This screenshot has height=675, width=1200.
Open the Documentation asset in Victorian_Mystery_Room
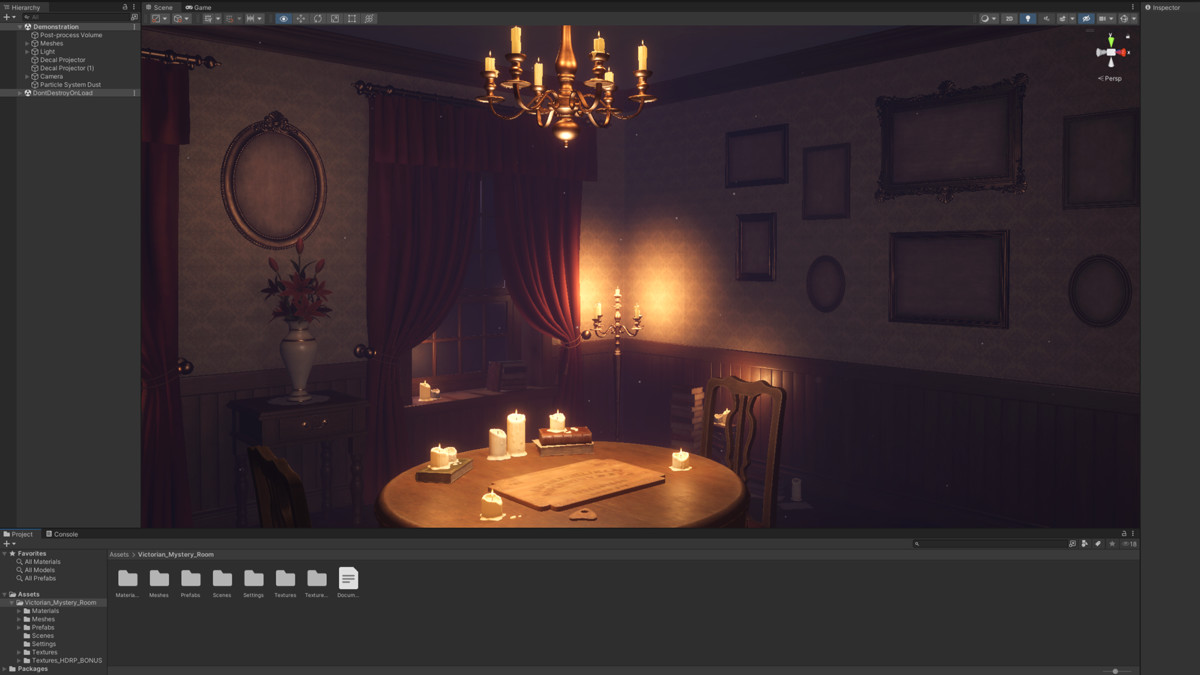[347, 580]
